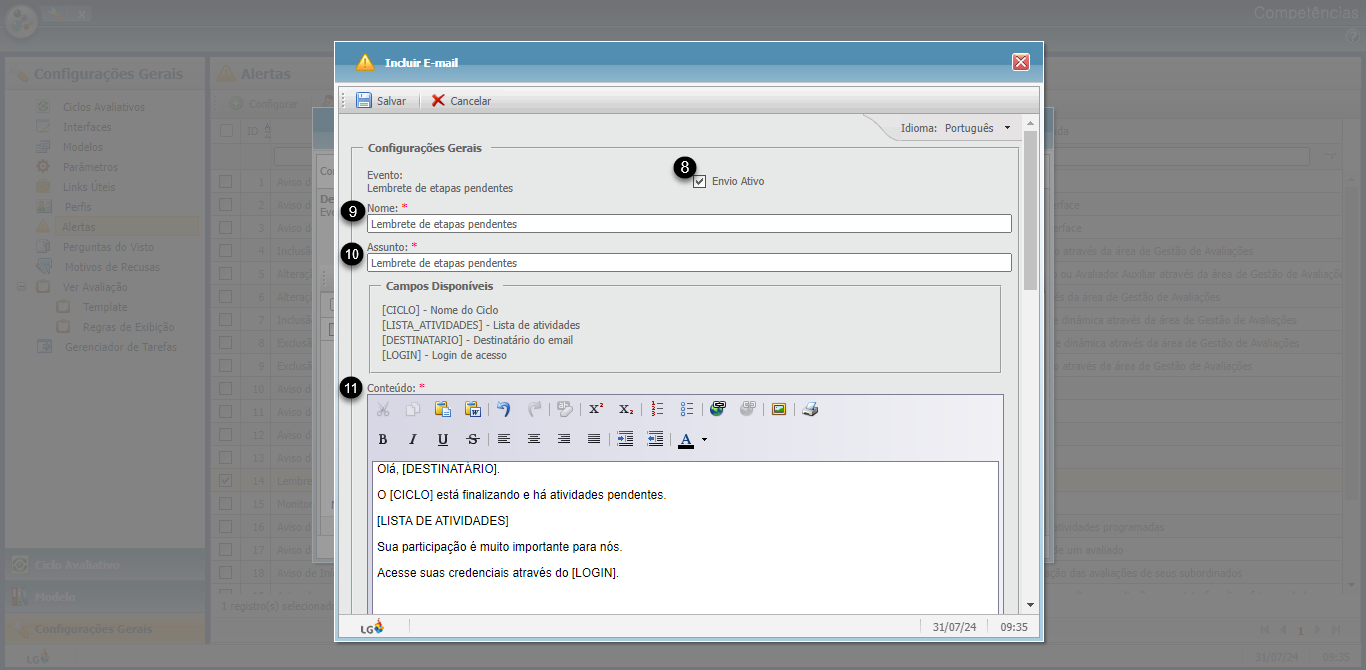Click Configurar button in Alertas toolbar
Image resolution: width=1366 pixels, height=670 pixels.
pyautogui.click(x=264, y=104)
